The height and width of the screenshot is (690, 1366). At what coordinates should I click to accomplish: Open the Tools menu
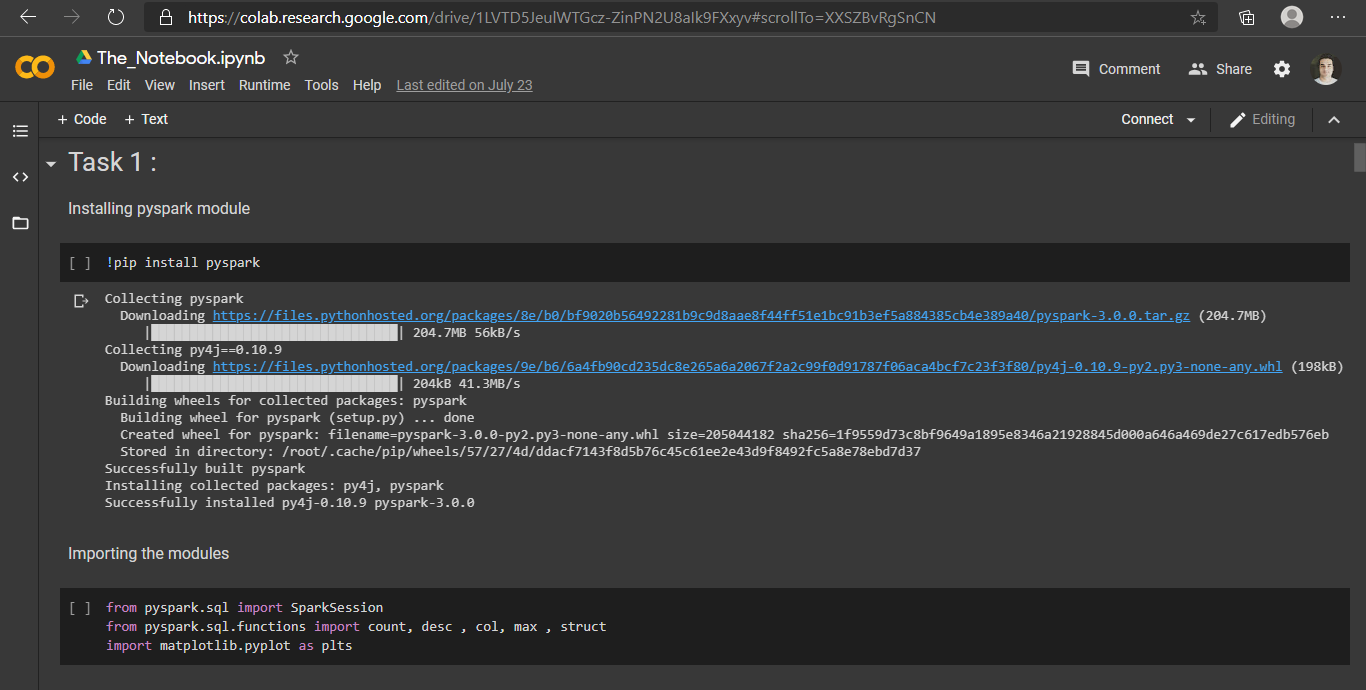tap(321, 85)
